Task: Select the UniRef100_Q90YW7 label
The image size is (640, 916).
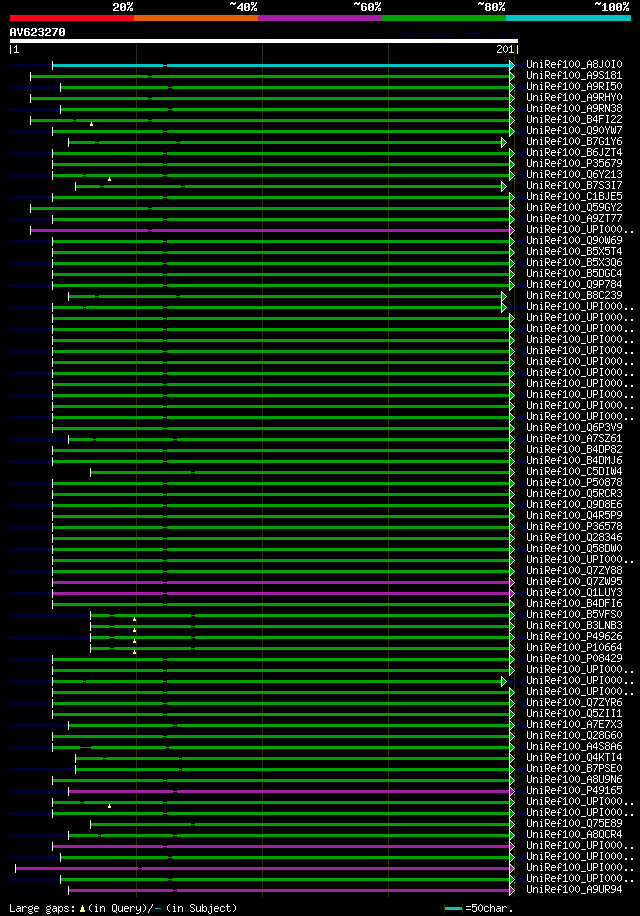Action: 574,130
